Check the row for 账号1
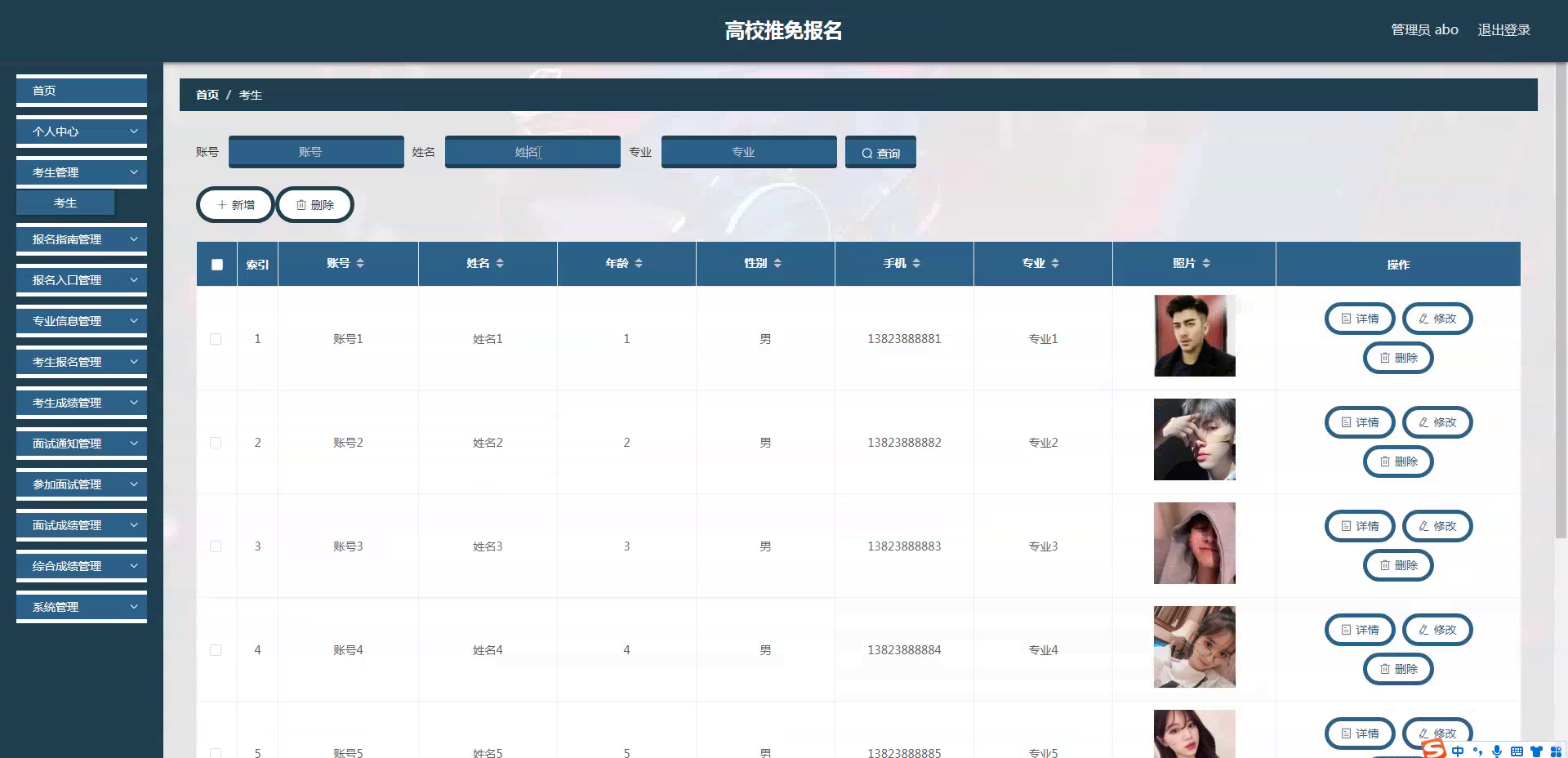 (216, 339)
